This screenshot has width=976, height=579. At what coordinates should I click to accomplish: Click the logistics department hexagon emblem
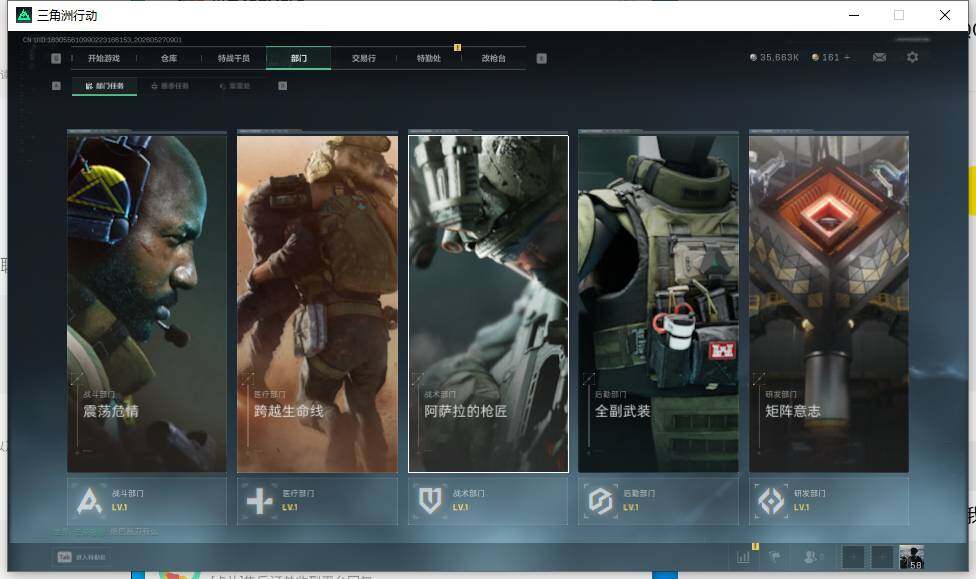tap(601, 501)
